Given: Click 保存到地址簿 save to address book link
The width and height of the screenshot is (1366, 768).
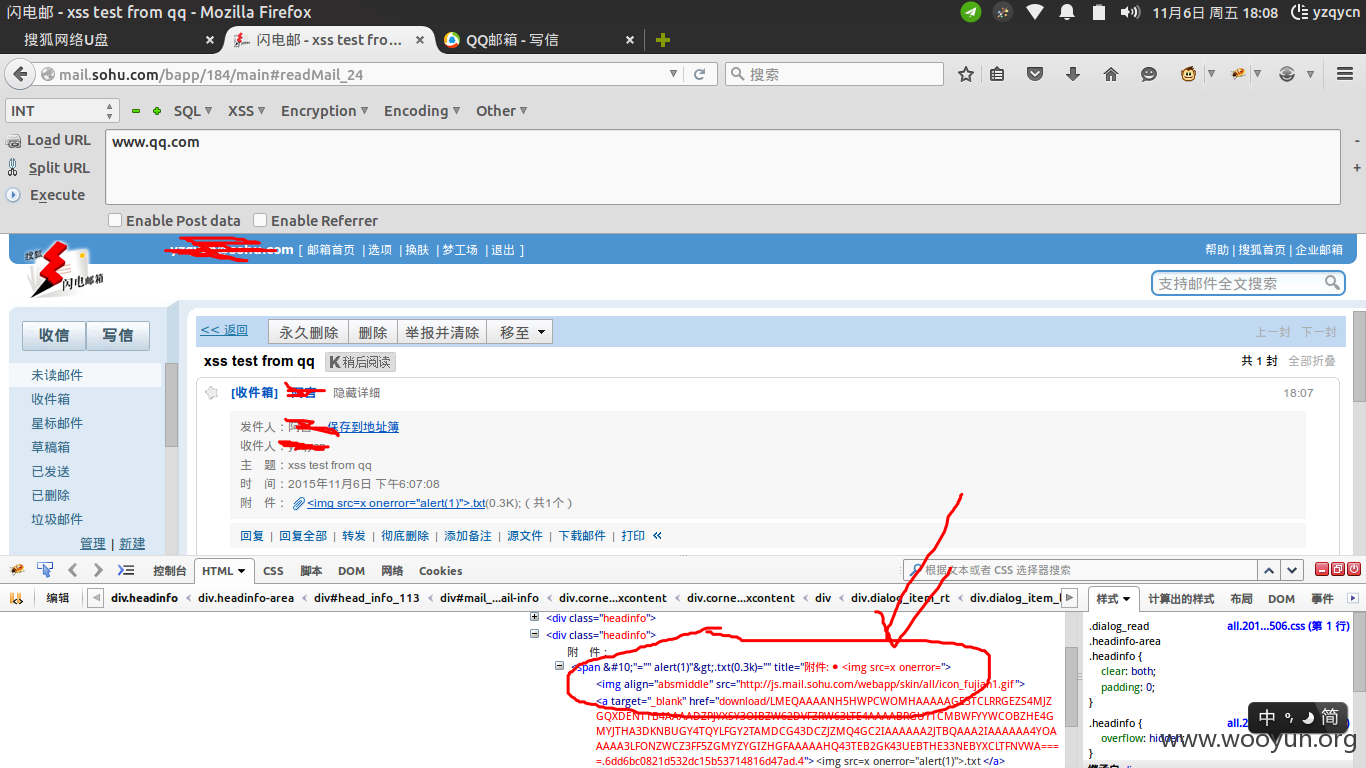Looking at the screenshot, I should click(363, 427).
